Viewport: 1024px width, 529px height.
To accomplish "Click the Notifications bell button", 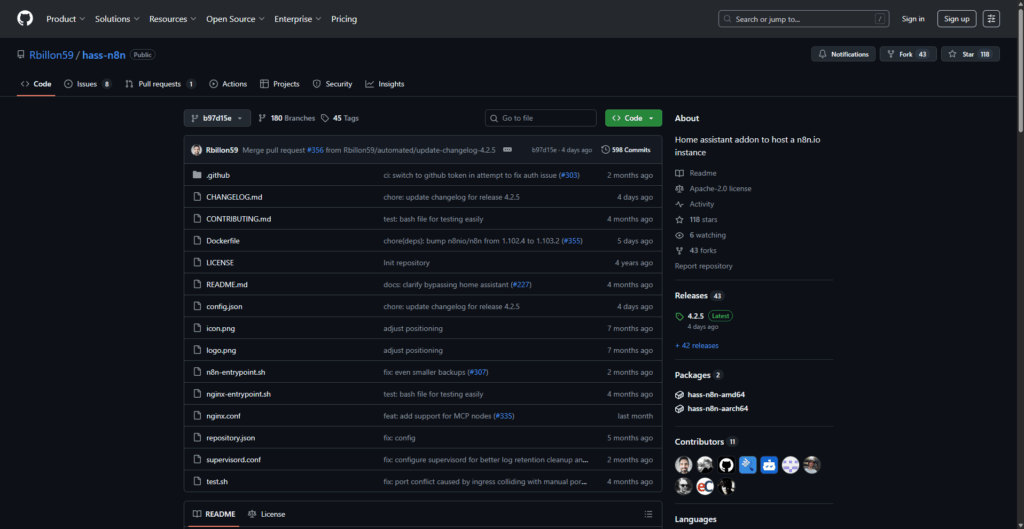I will [843, 54].
